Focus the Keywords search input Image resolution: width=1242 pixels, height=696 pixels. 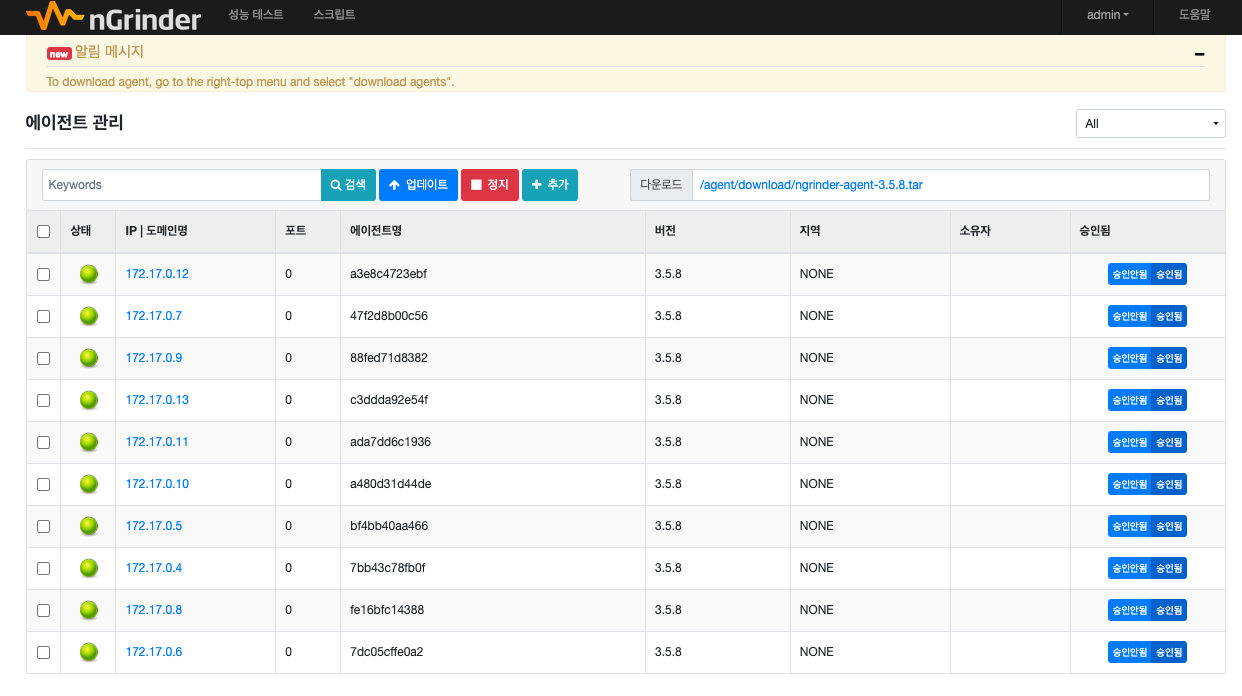[182, 185]
